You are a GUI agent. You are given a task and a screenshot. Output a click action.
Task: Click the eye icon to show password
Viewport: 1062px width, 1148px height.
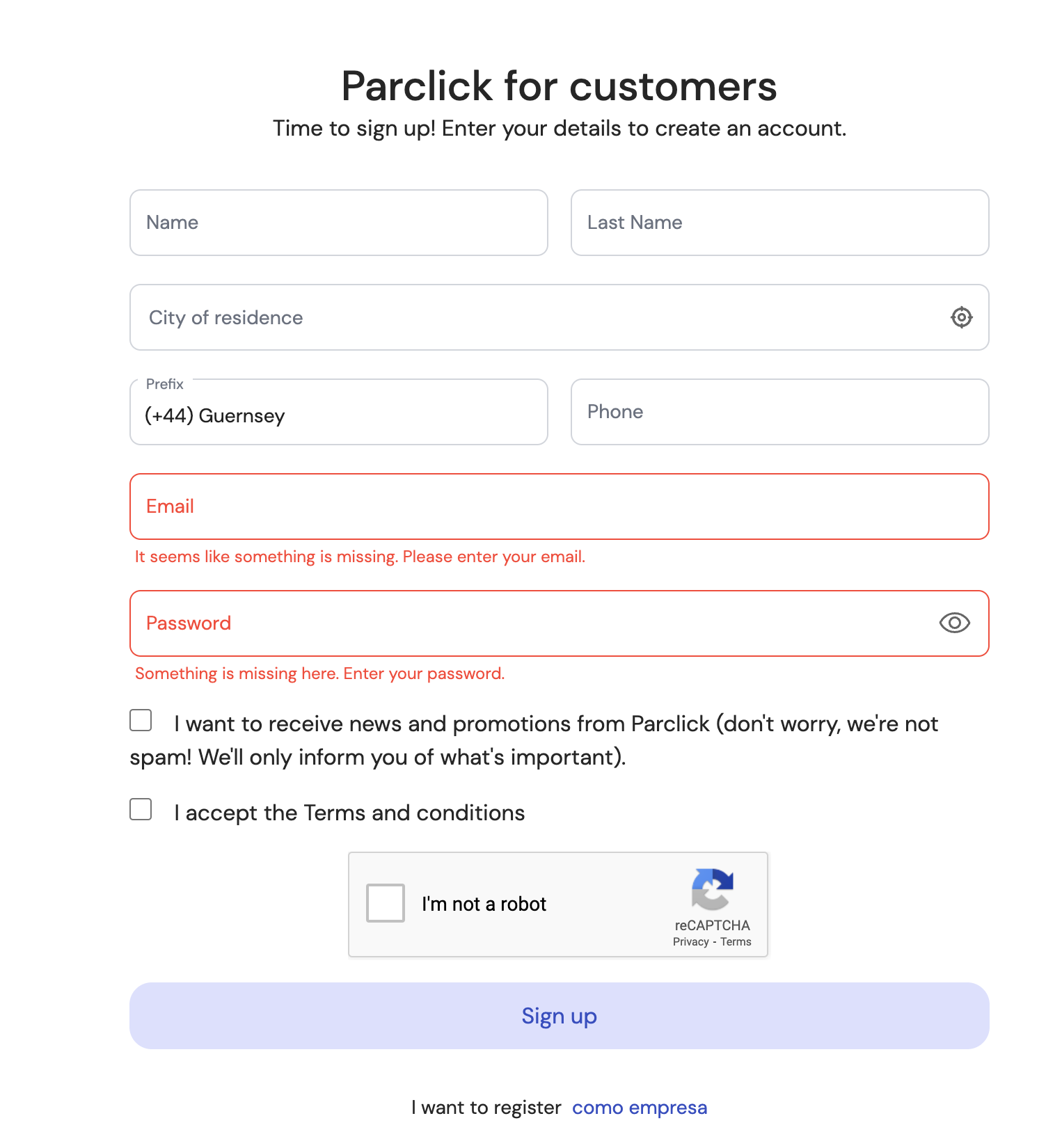pyautogui.click(x=955, y=623)
